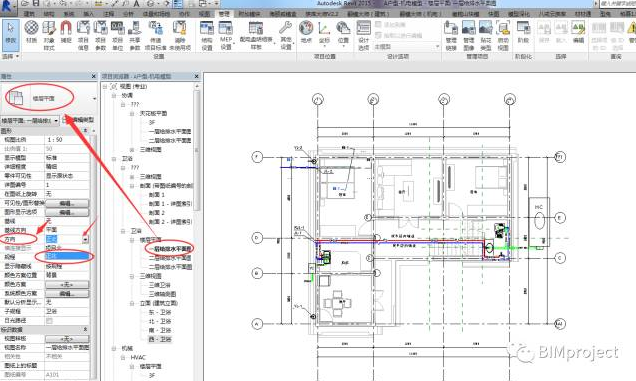The image size is (636, 381).
Task: Switch to the 插入 Insert ribbon tab
Action: pos(88,14)
